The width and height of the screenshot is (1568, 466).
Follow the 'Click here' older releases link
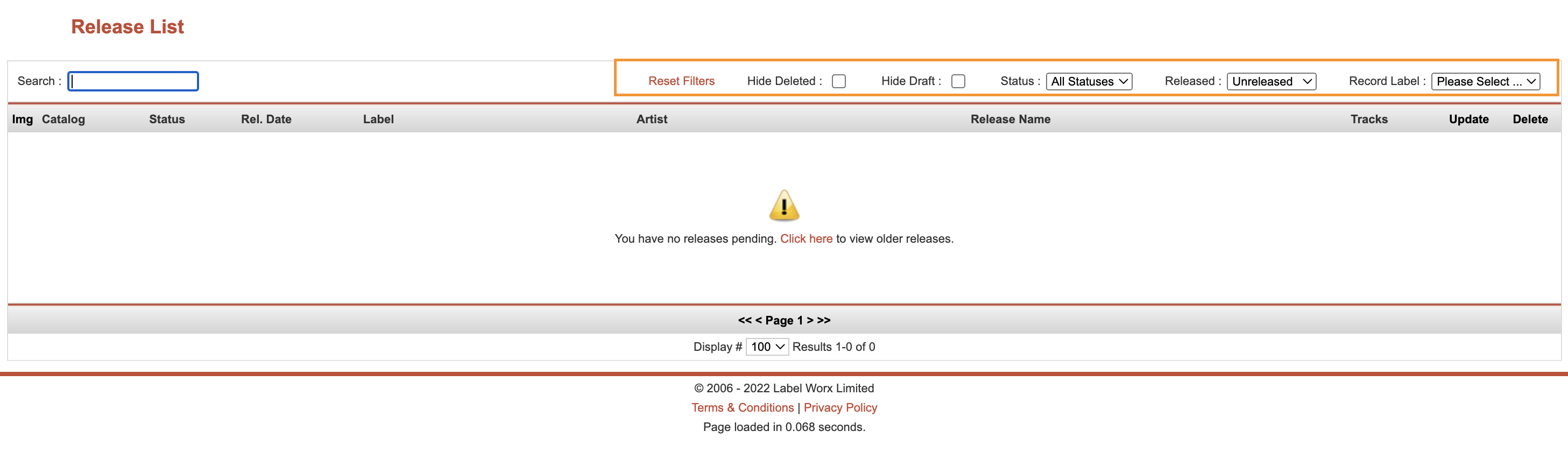(806, 238)
